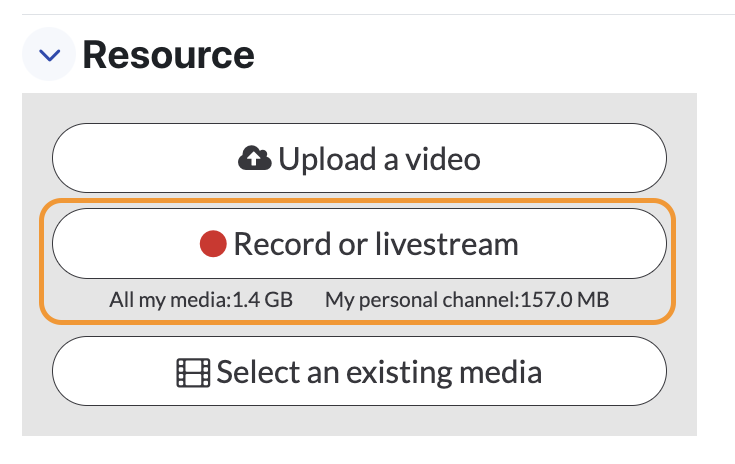This screenshot has height=464, width=735.
Task: Click the word Select beside the film icon
Action: pyautogui.click(x=258, y=372)
